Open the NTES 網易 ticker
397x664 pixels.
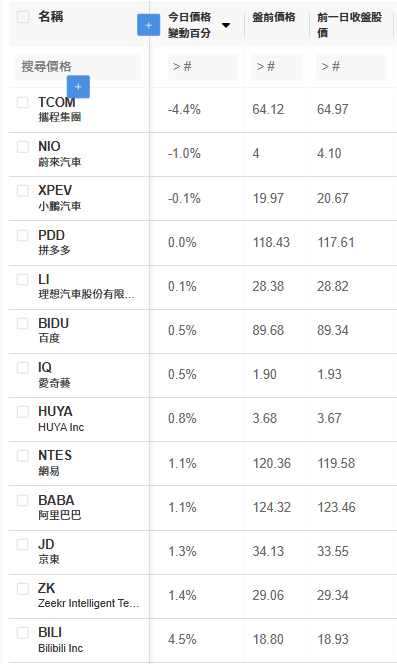pyautogui.click(x=55, y=462)
